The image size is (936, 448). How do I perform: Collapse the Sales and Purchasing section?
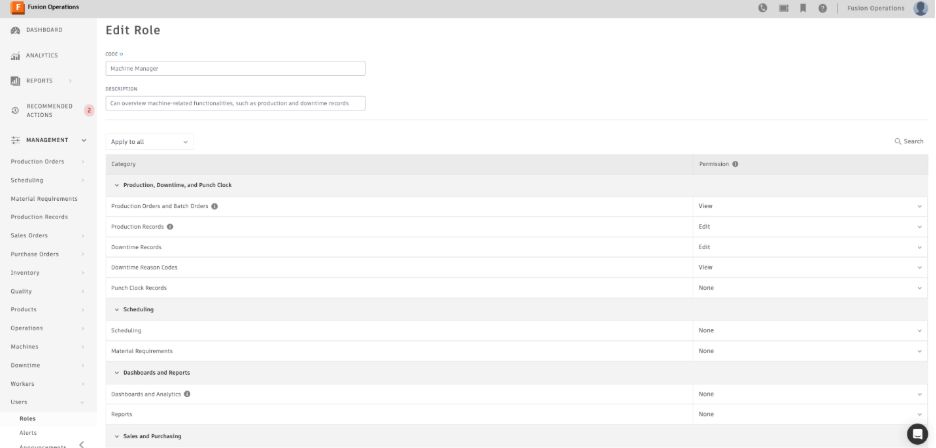pos(116,437)
